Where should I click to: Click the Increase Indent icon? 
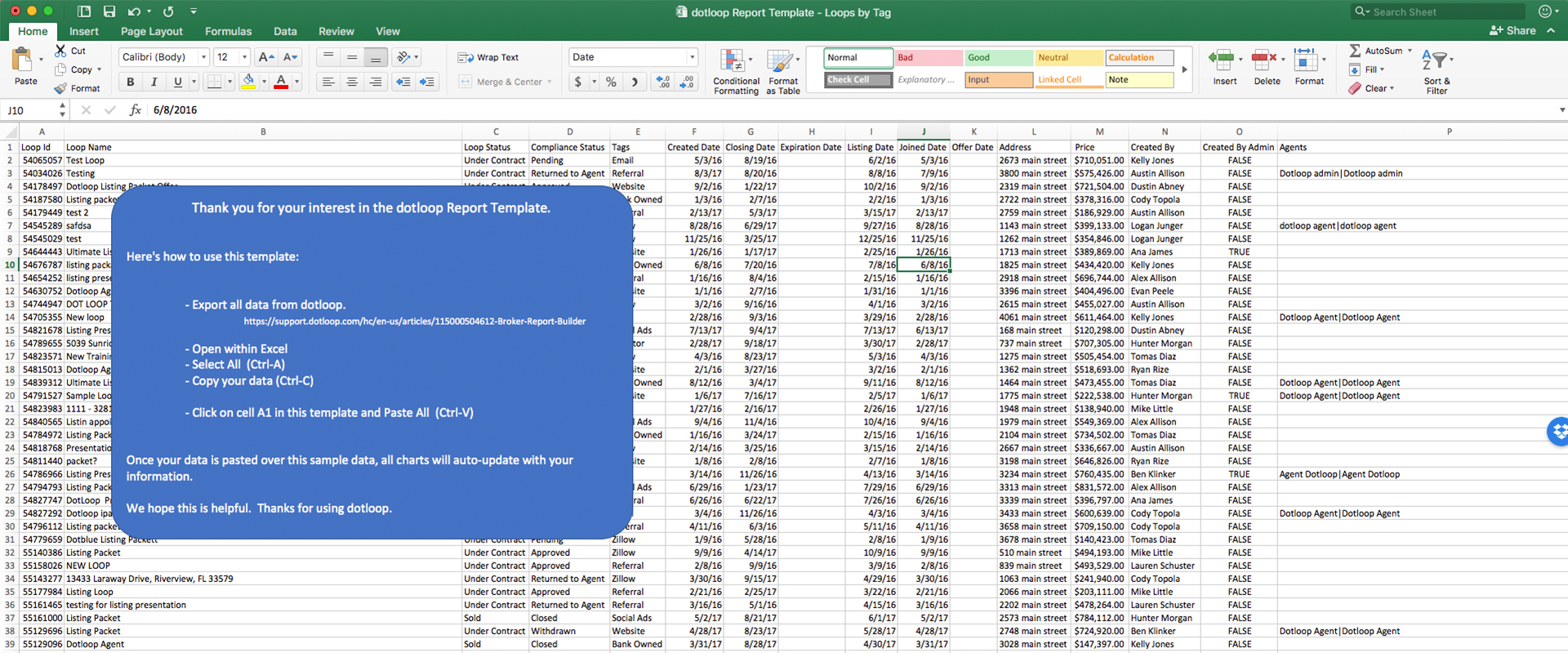click(427, 82)
